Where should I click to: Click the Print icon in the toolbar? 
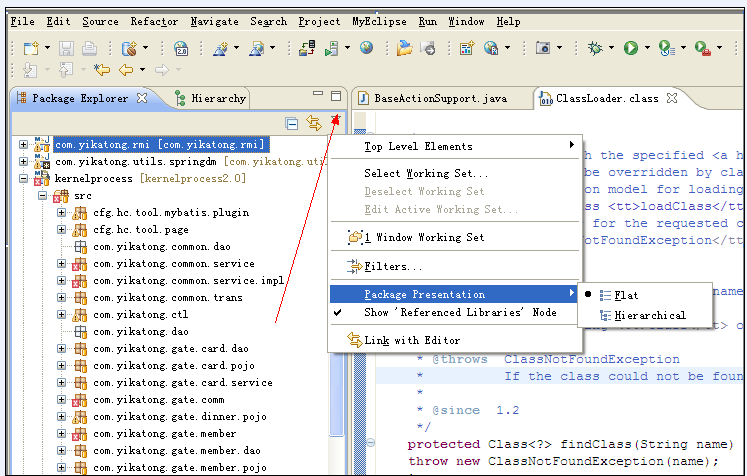tap(89, 47)
